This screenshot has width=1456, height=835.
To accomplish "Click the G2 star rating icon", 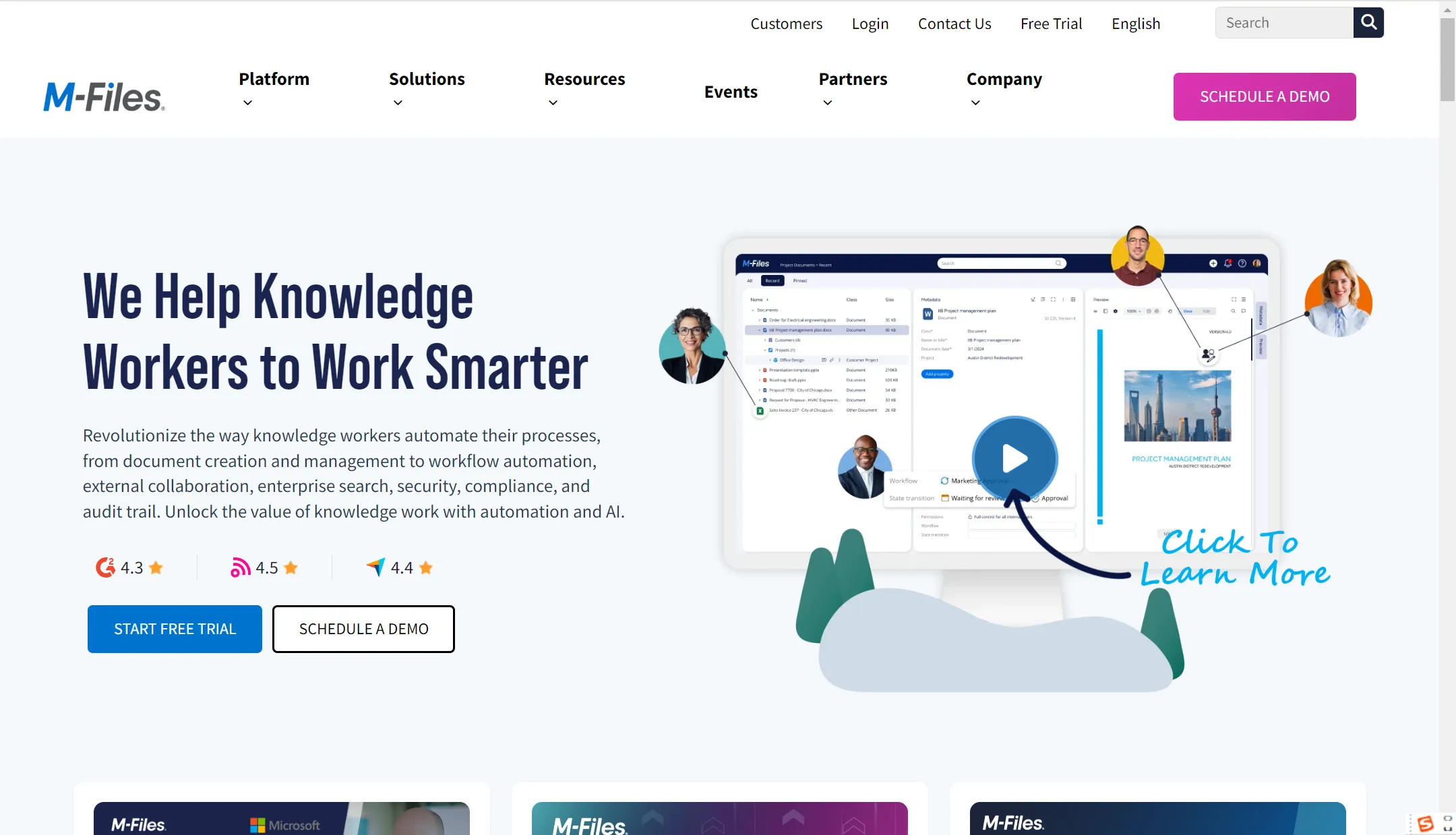I will (156, 568).
